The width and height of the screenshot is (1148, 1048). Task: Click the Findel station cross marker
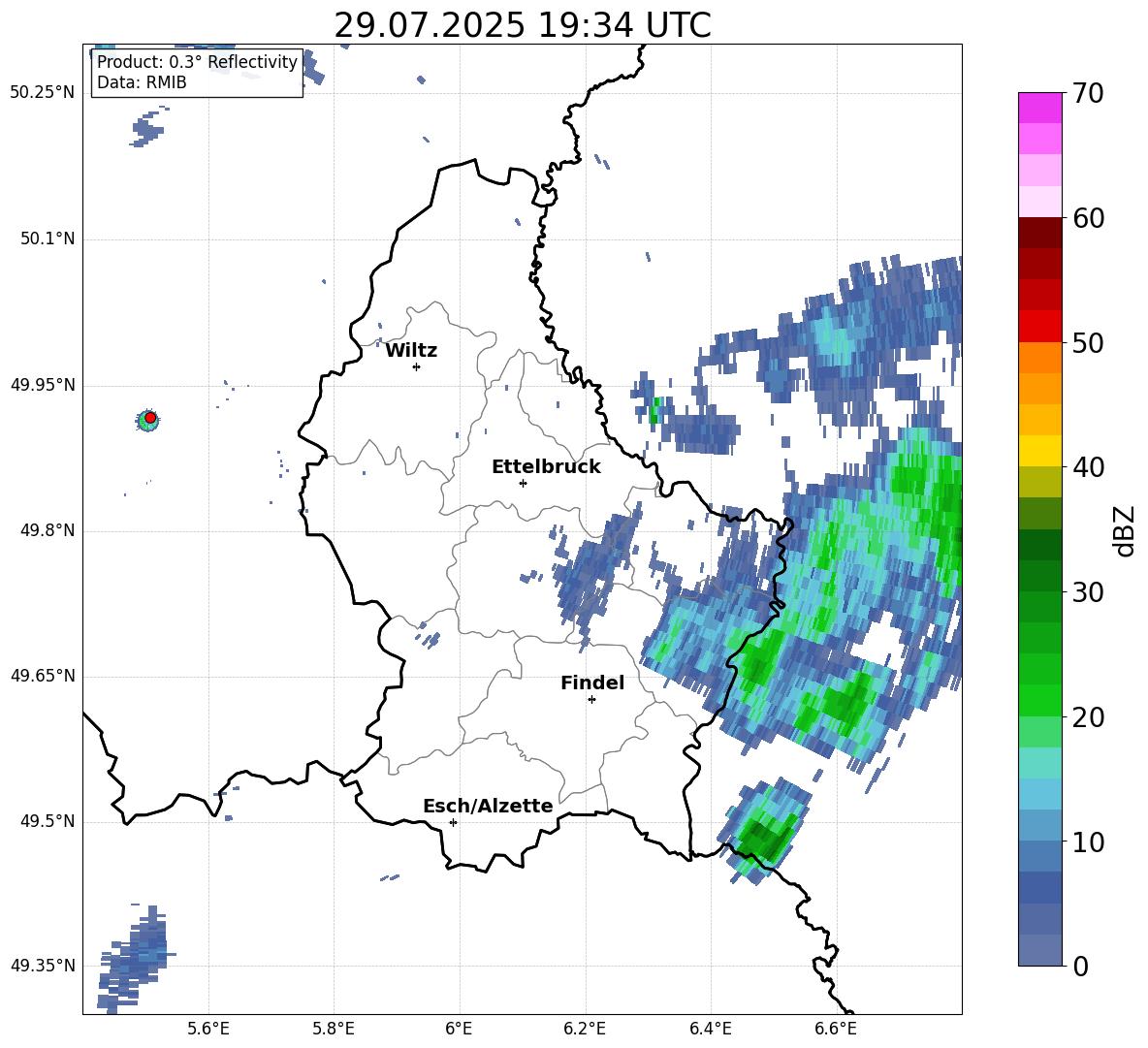click(x=591, y=700)
